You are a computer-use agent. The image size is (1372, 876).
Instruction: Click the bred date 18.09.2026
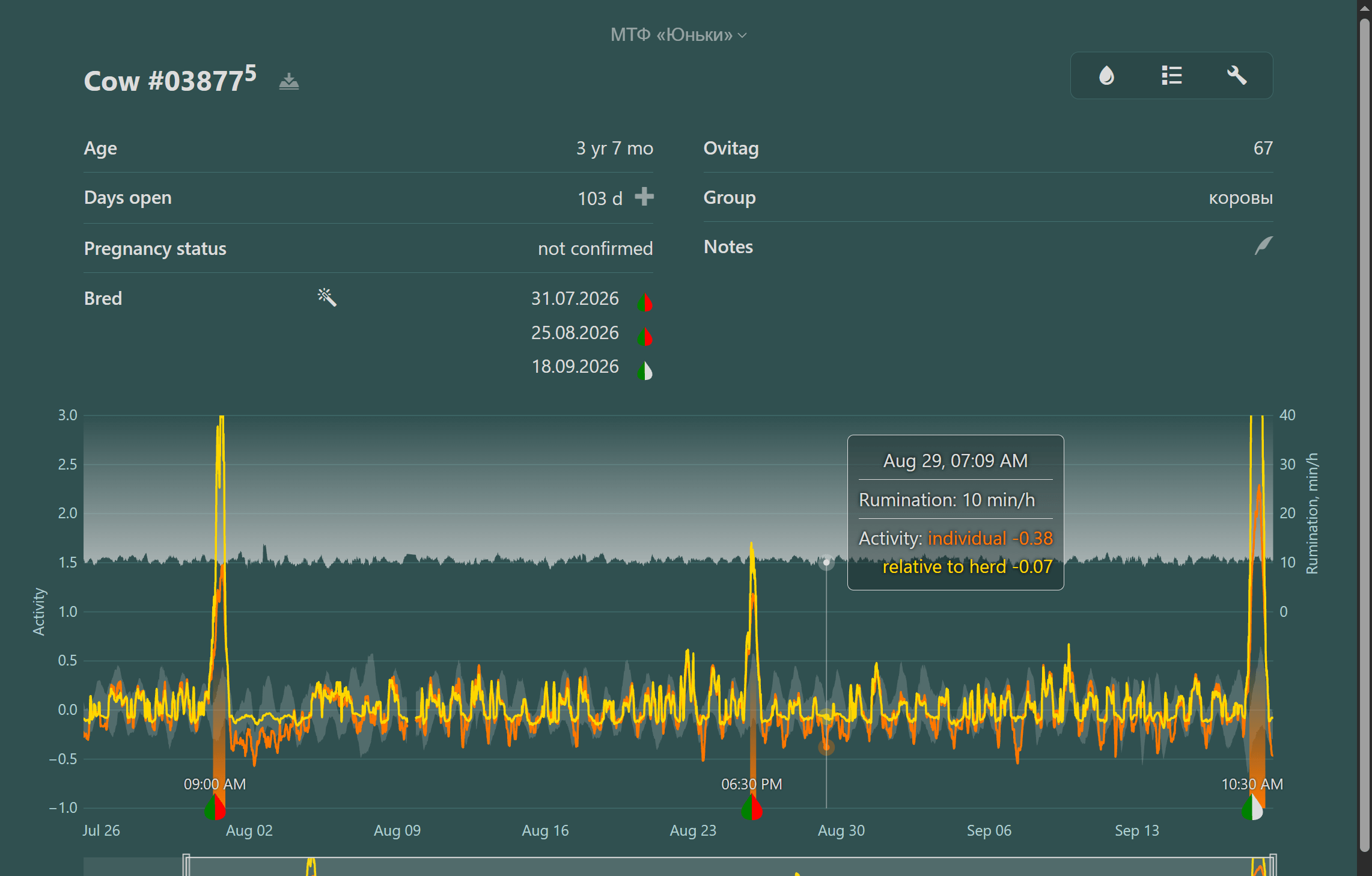coord(575,366)
